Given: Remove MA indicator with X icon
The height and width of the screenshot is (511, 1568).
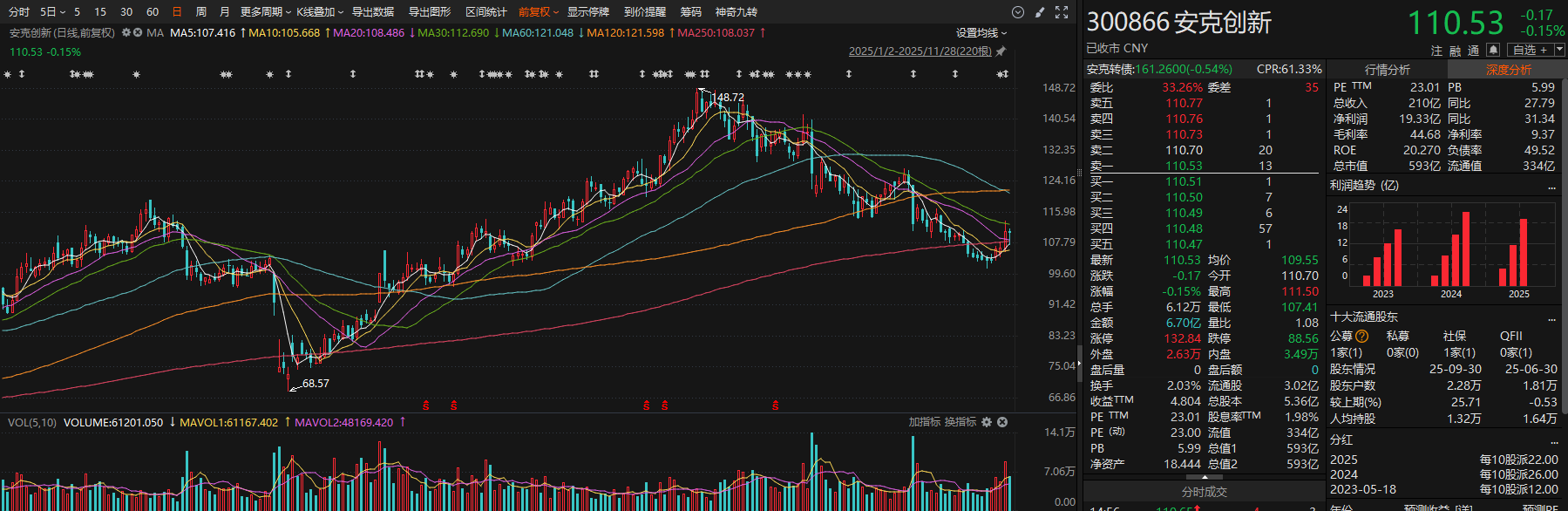Looking at the screenshot, I should (x=138, y=32).
